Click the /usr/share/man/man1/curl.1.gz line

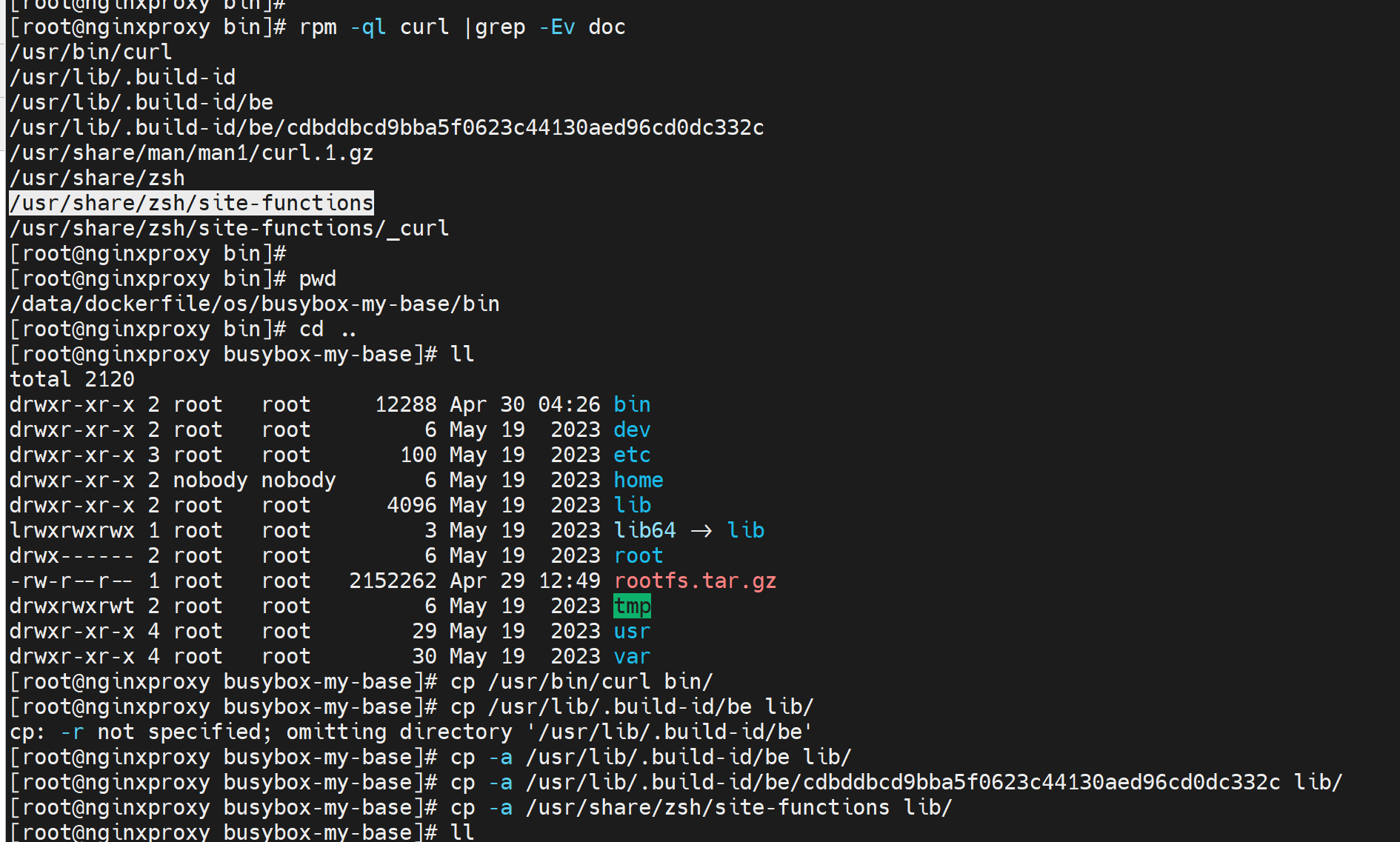click(x=191, y=153)
